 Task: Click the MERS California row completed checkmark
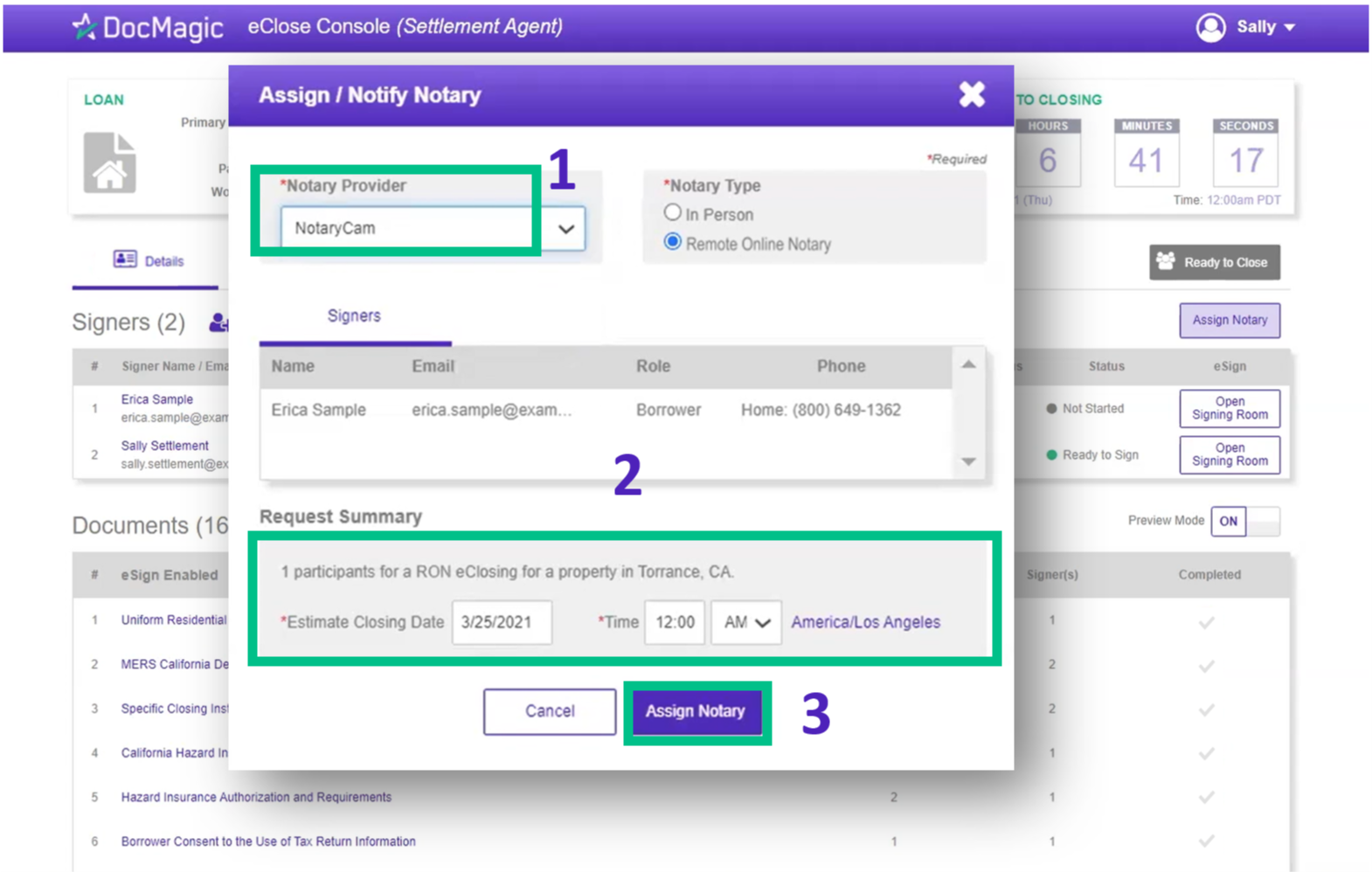click(1207, 666)
